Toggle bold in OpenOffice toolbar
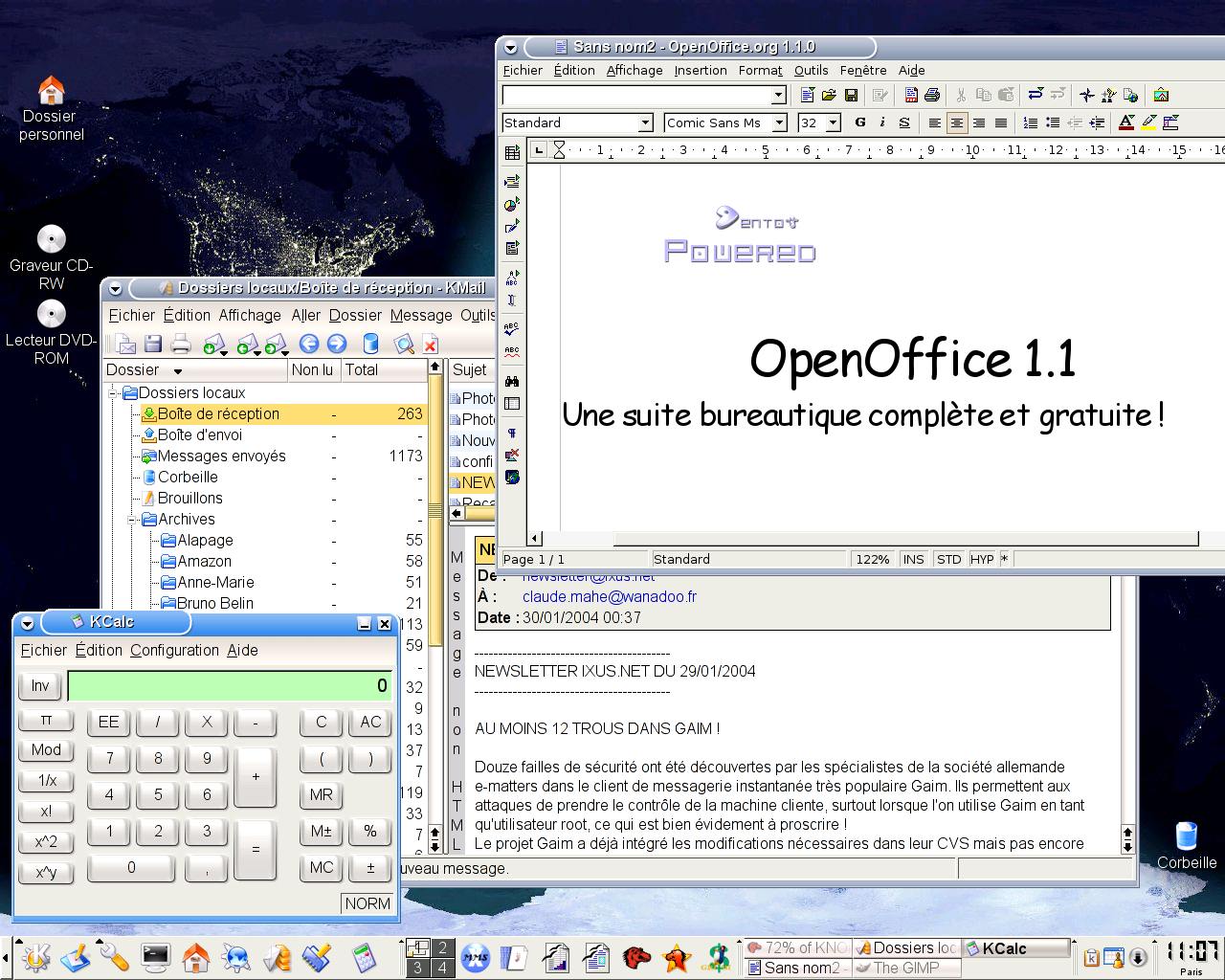Screen dimensions: 1225x980 [859, 122]
